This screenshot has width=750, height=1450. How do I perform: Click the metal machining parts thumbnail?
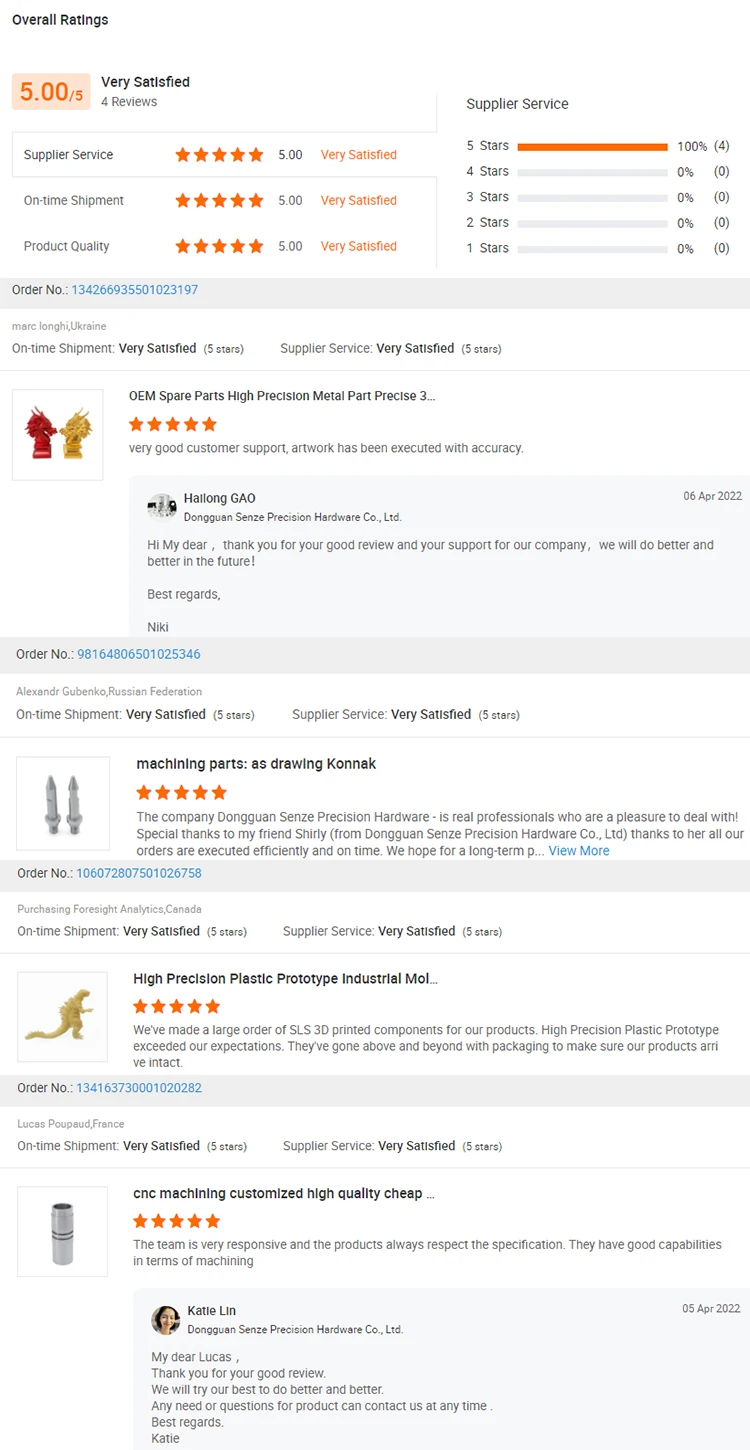(63, 803)
